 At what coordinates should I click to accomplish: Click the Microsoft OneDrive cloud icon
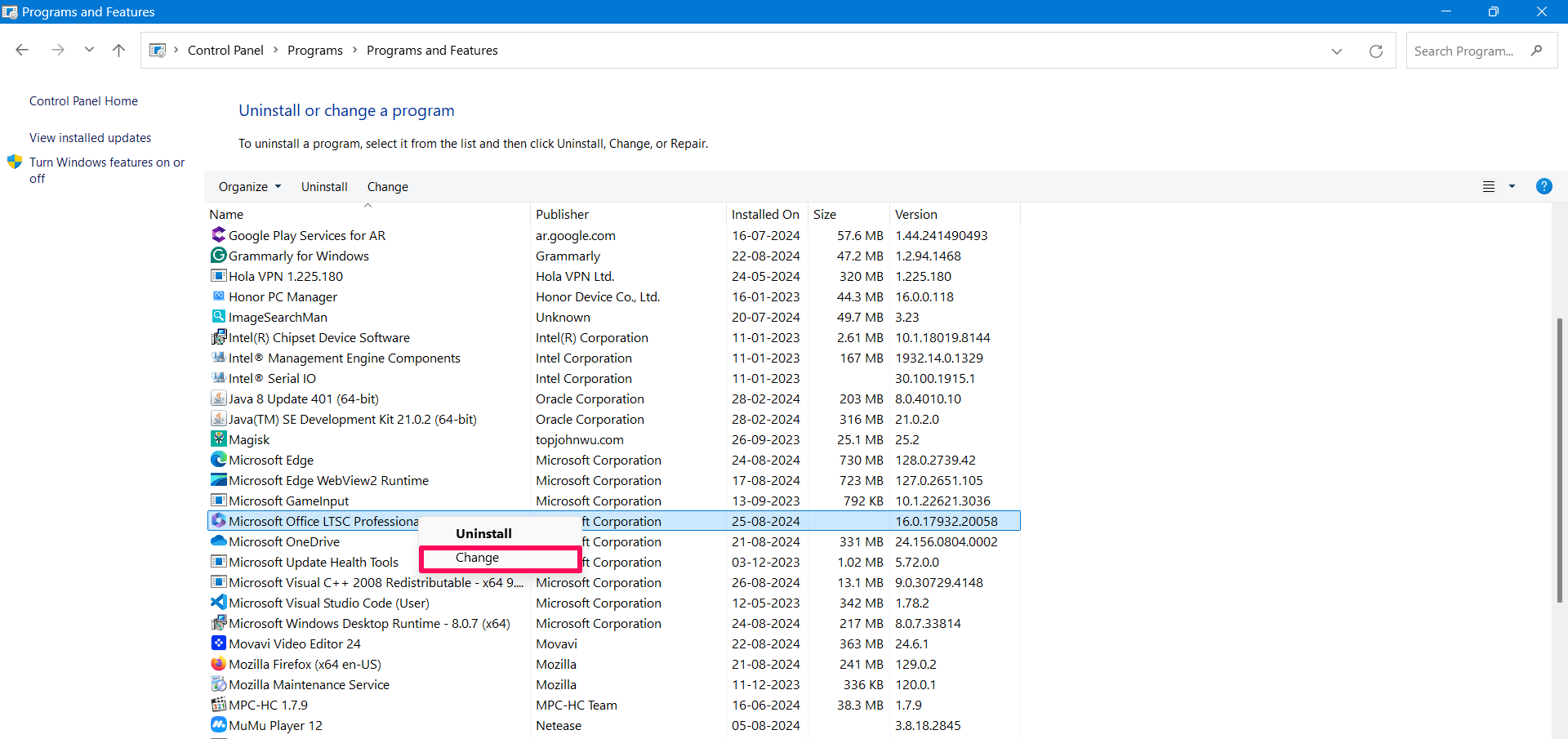click(218, 541)
